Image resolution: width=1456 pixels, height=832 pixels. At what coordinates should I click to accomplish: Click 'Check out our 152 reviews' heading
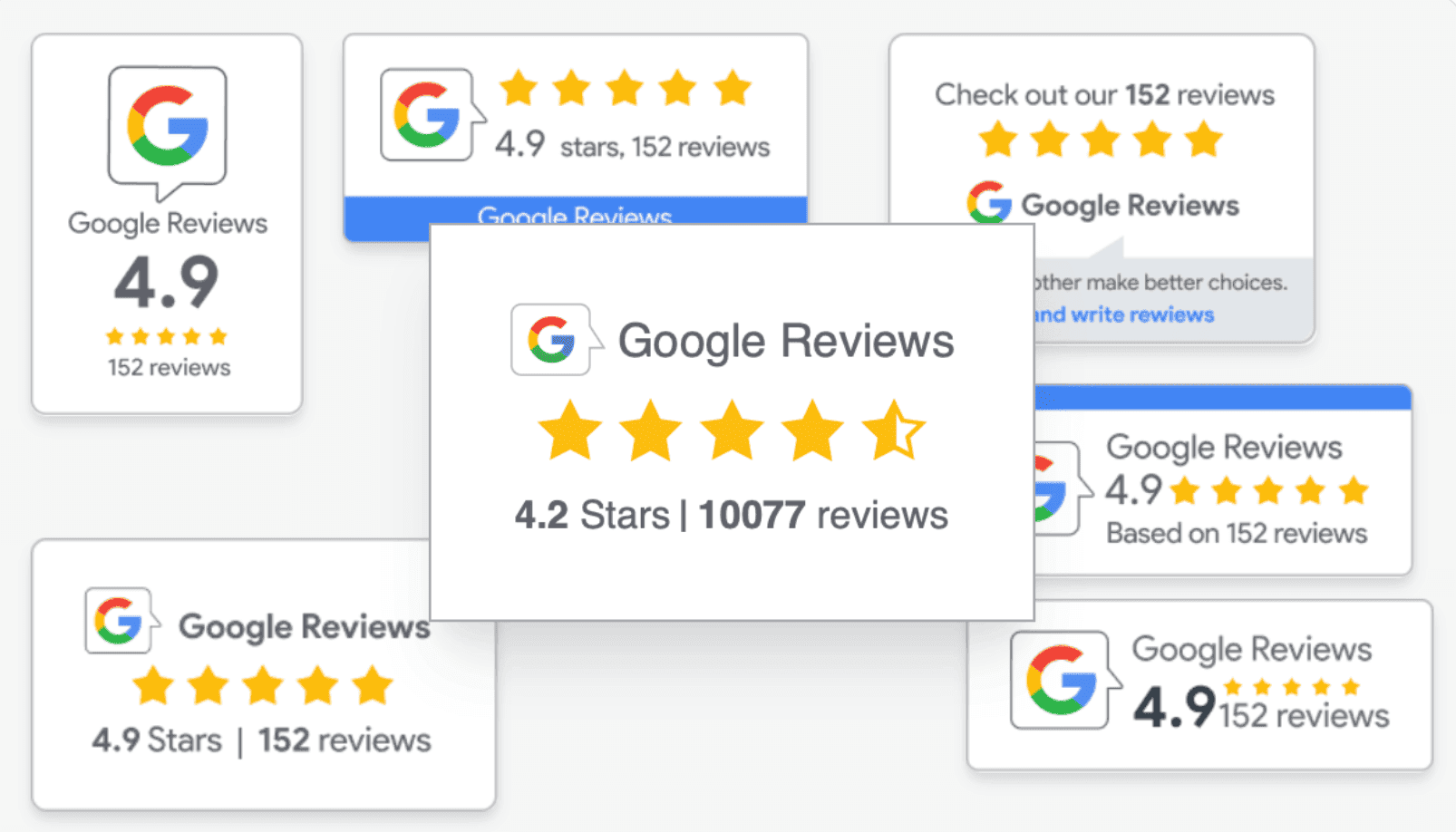(1104, 94)
